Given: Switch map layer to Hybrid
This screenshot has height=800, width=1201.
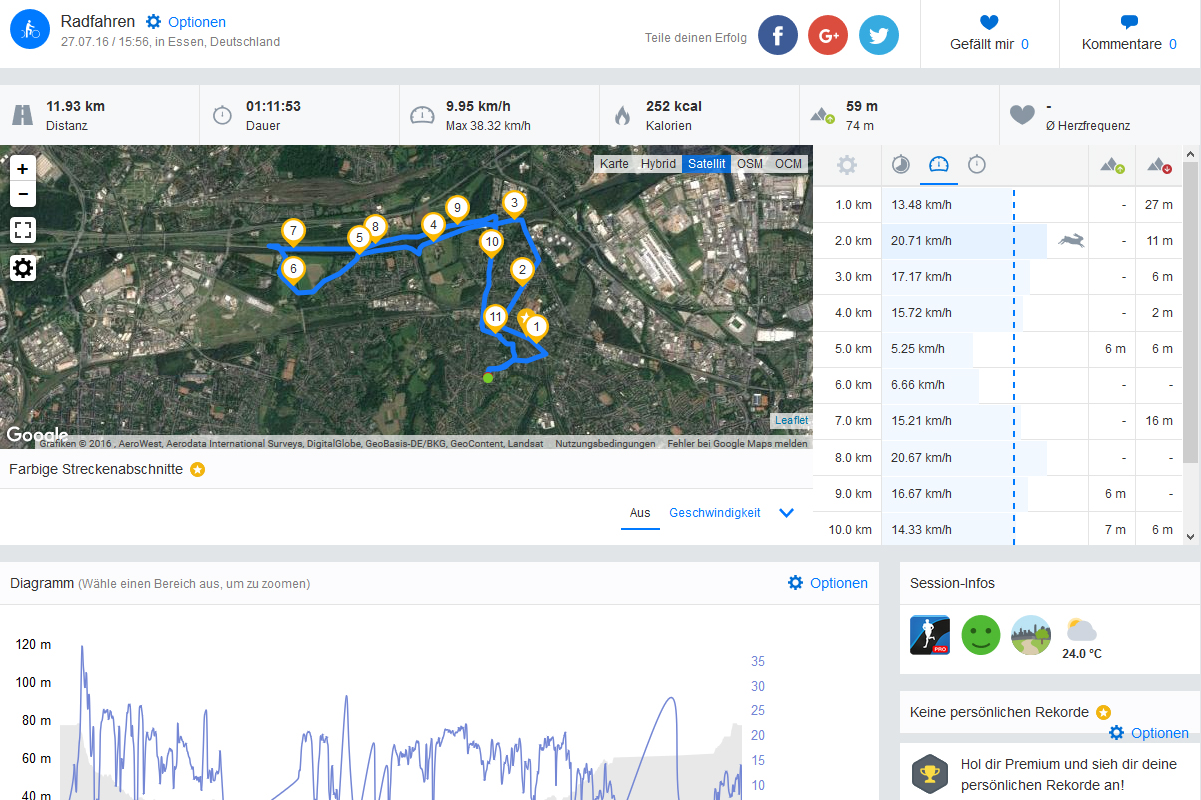Looking at the screenshot, I should [x=658, y=164].
